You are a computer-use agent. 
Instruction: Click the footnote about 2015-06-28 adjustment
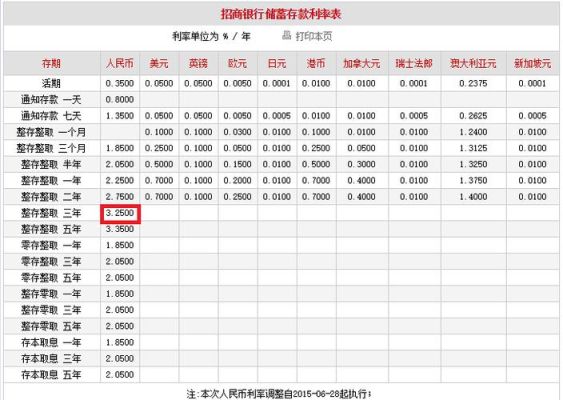pos(279,394)
